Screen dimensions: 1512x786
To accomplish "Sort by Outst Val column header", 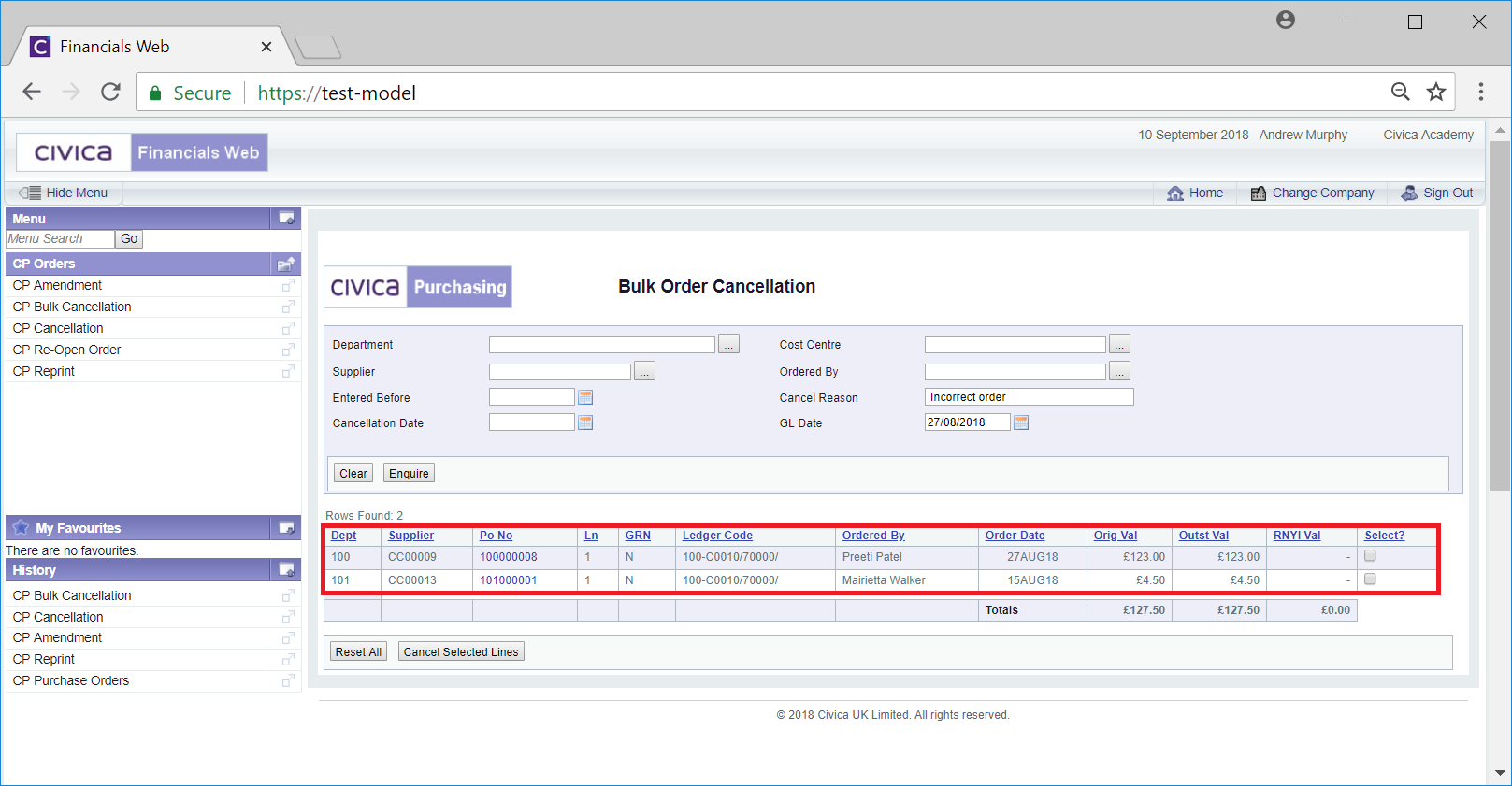I will 1203,536.
